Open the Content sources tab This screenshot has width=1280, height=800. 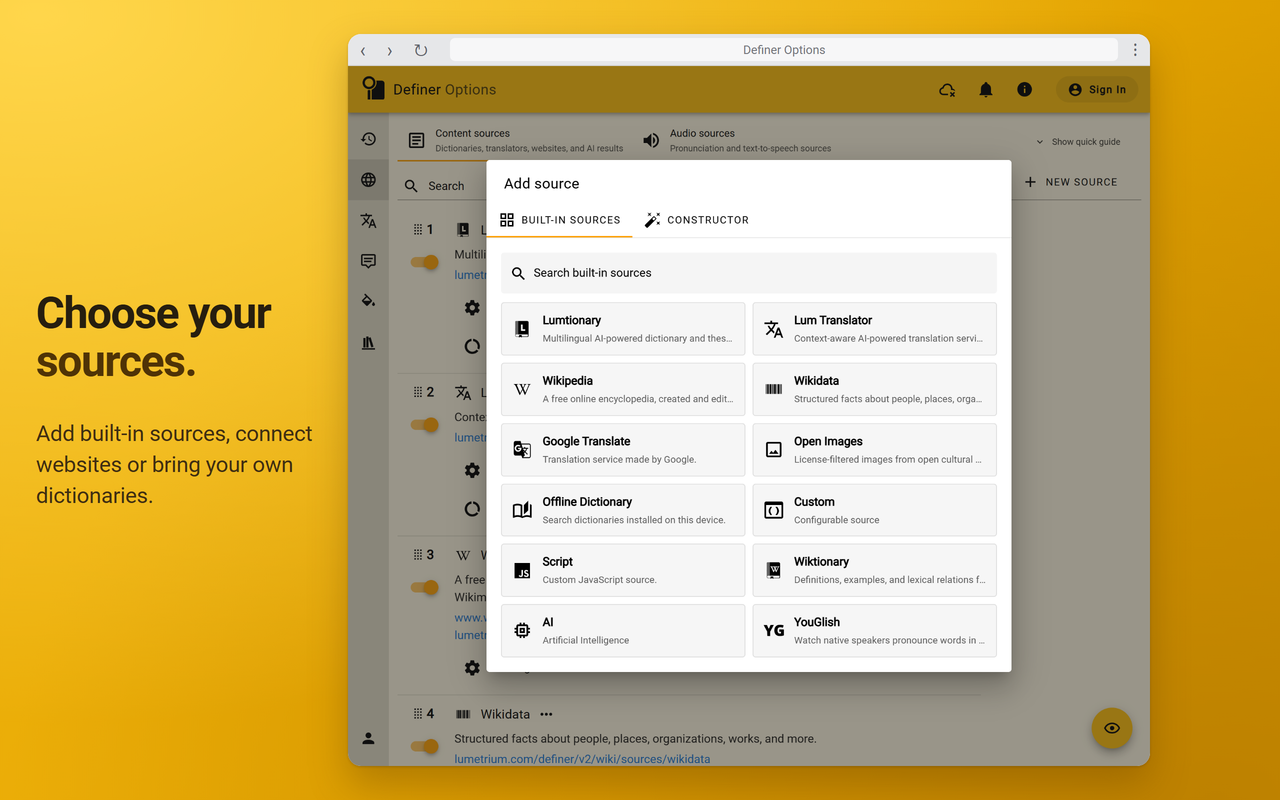515,141
